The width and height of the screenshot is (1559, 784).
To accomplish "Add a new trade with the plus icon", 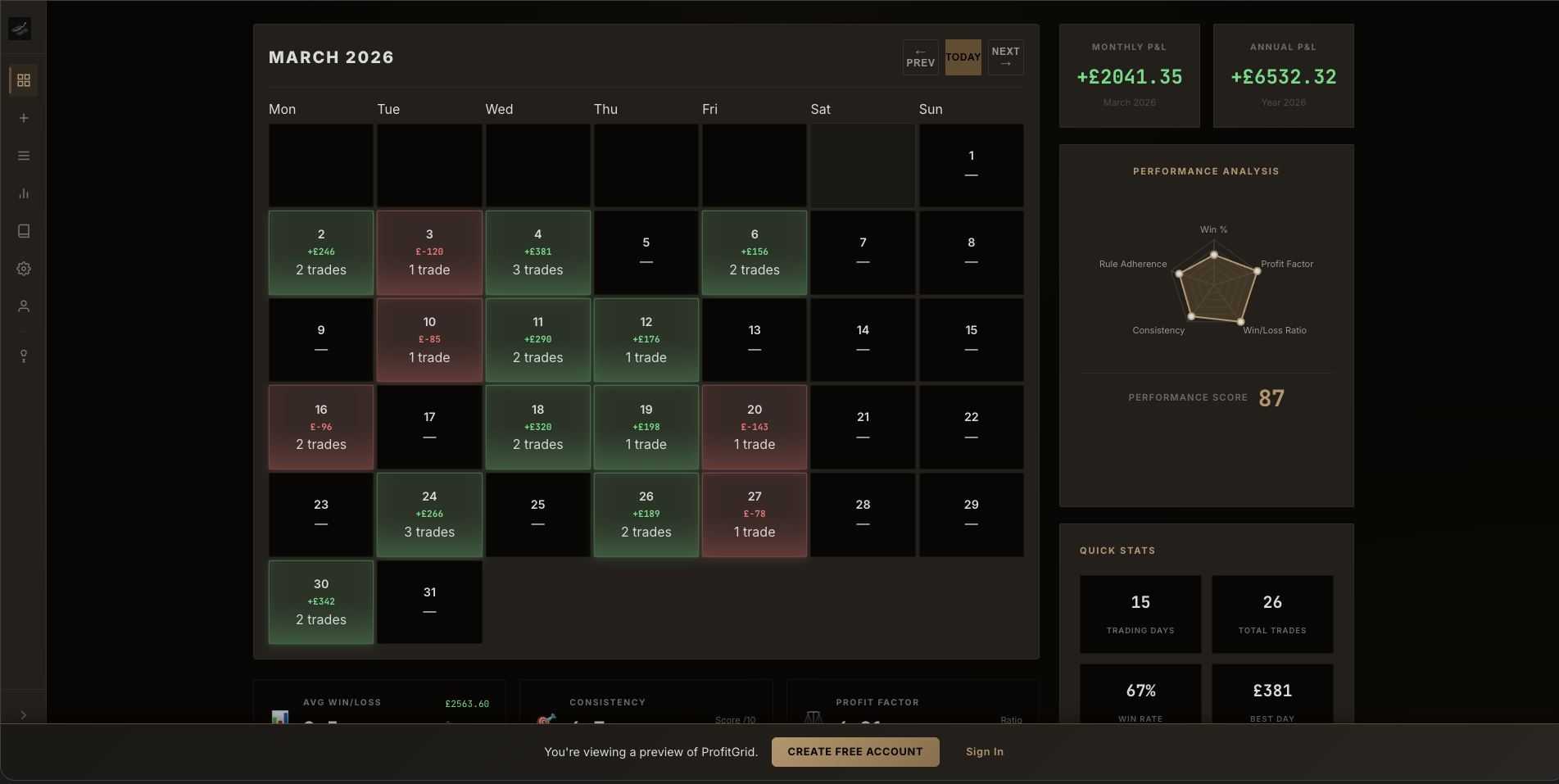I will coord(24,118).
